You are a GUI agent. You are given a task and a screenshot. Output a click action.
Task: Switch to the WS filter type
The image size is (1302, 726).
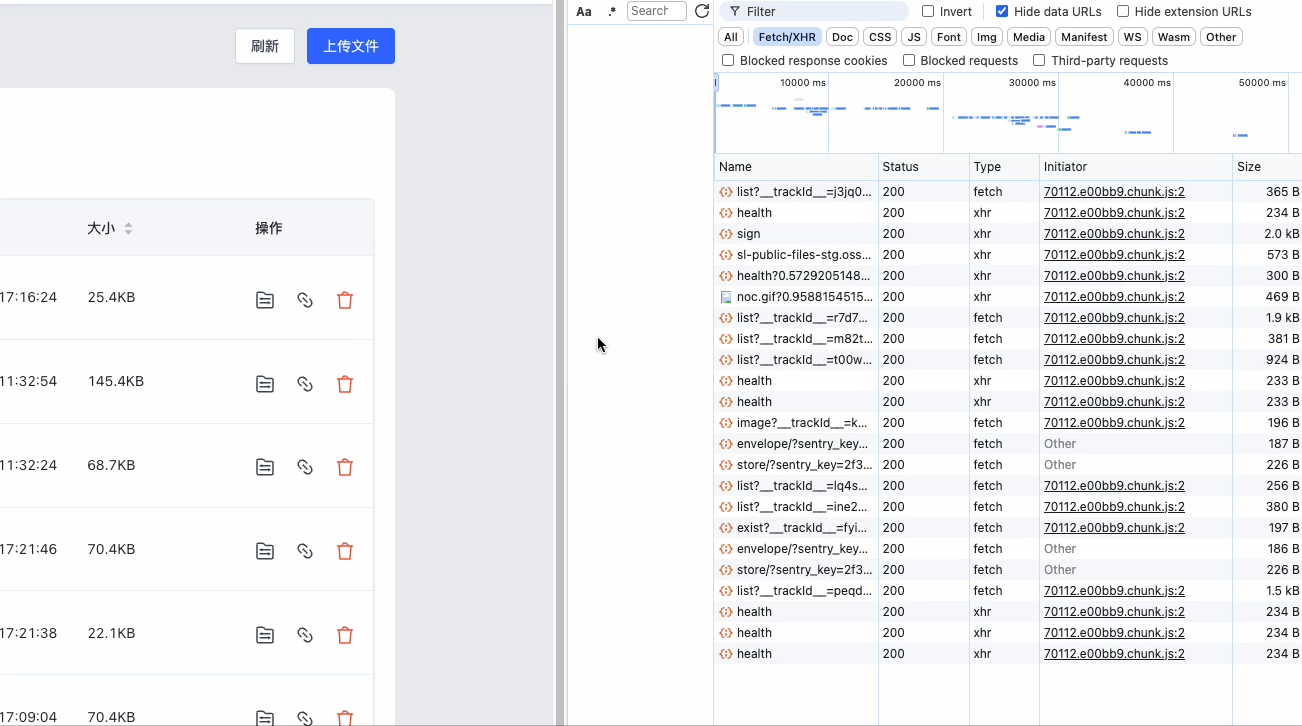tap(1132, 37)
